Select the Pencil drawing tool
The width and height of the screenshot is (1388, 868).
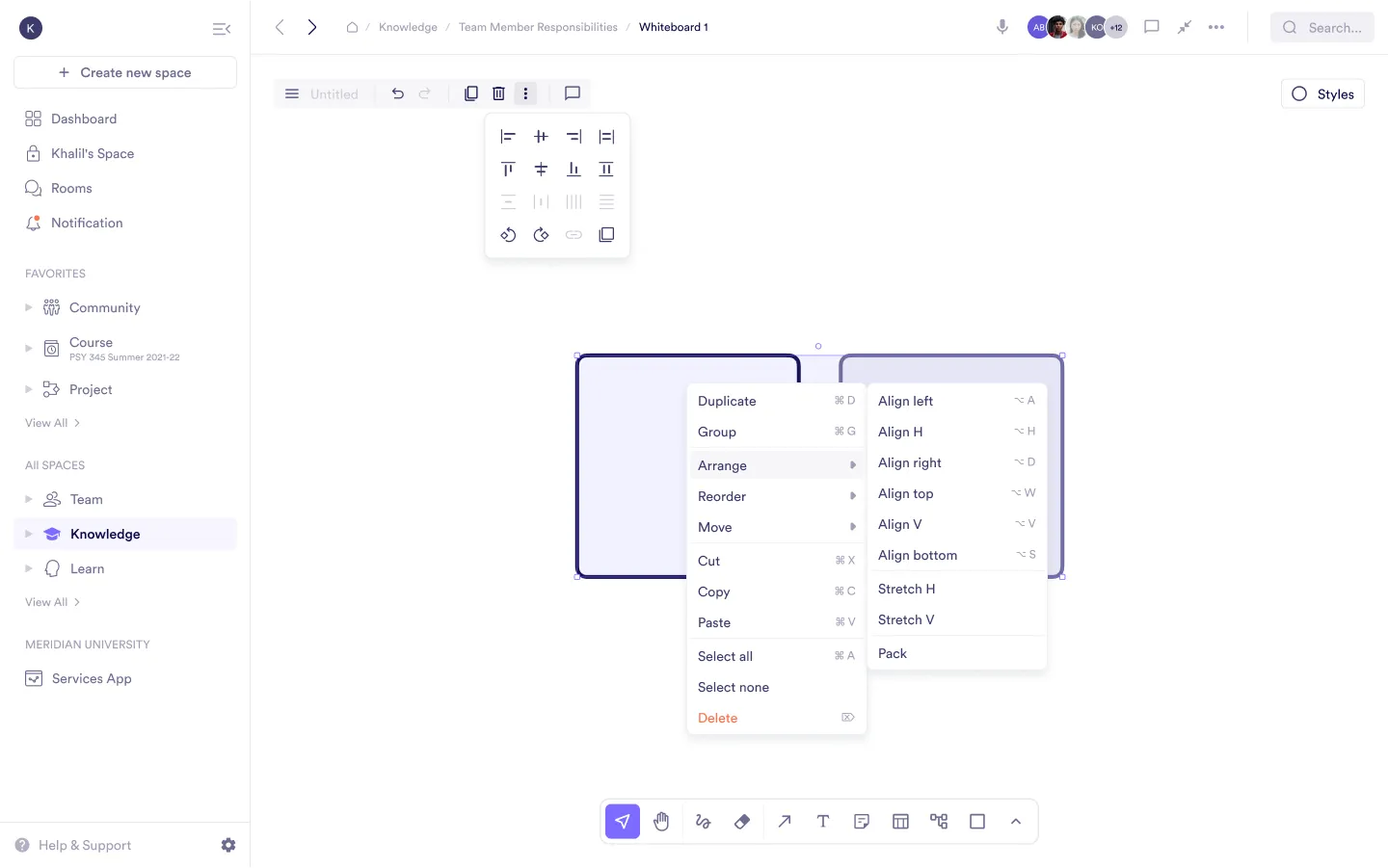point(703,821)
